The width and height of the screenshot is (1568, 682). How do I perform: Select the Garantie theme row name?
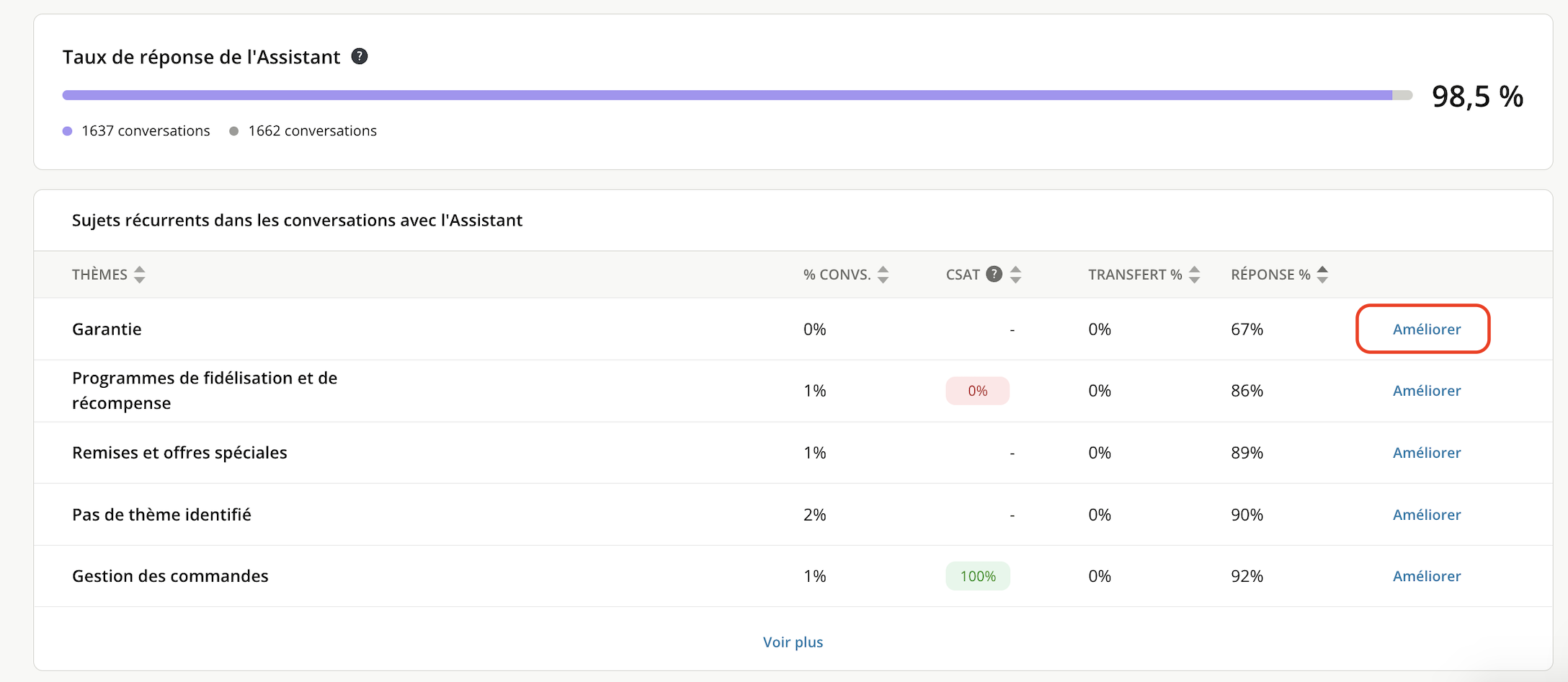pos(107,329)
